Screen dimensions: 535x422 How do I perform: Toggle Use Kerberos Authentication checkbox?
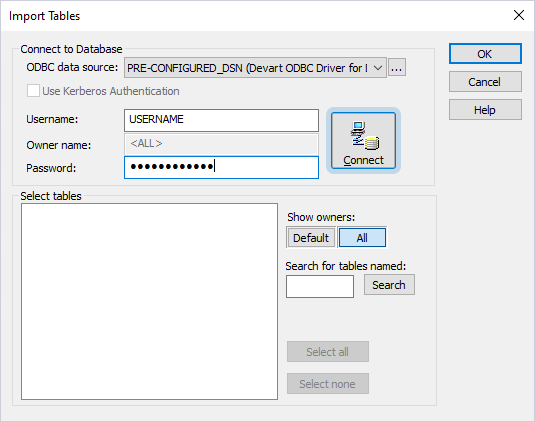[33, 91]
